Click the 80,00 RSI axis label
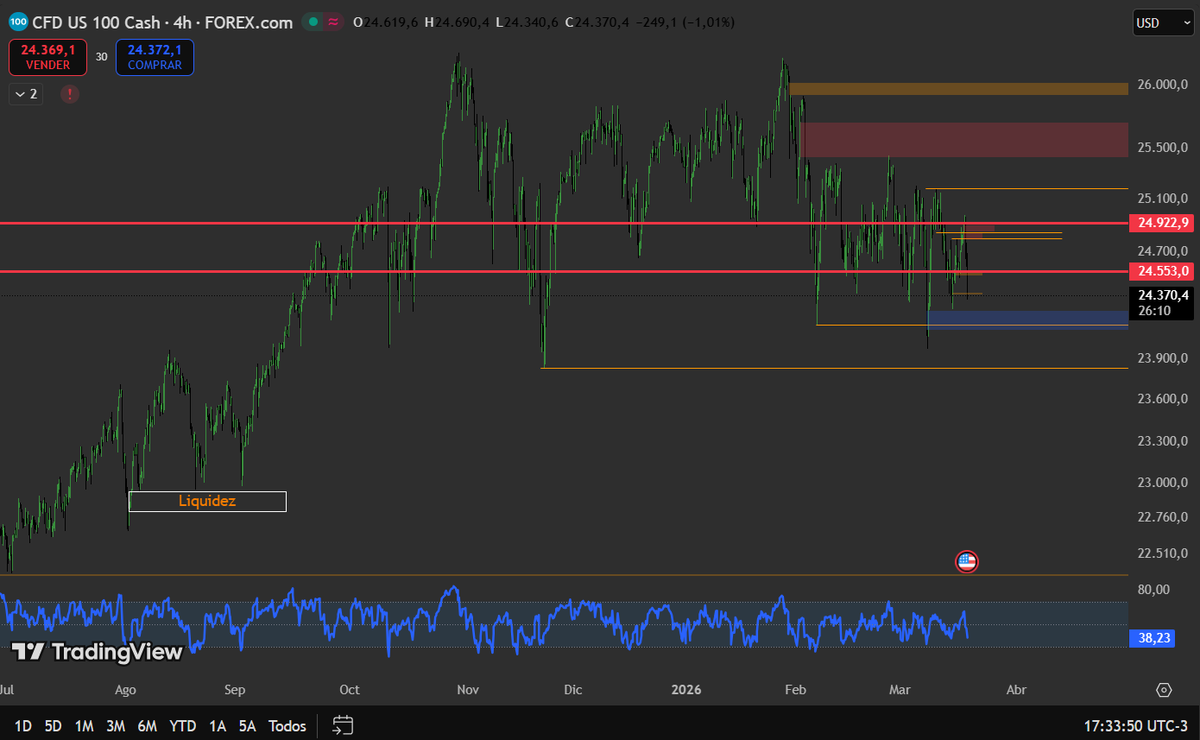Screen dimensions: 1200x740 pos(1154,589)
